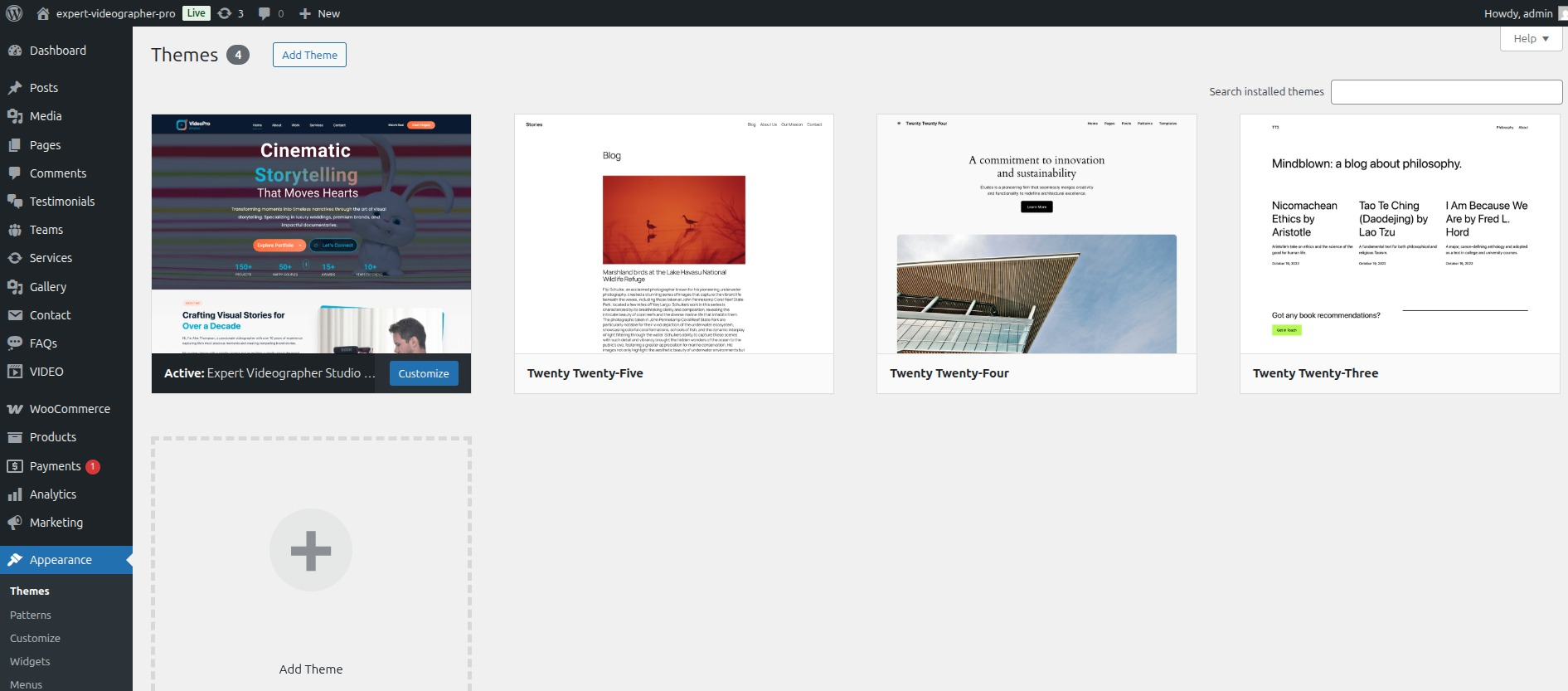Click the Testimonials menu label
The height and width of the screenshot is (691, 1568).
[62, 202]
